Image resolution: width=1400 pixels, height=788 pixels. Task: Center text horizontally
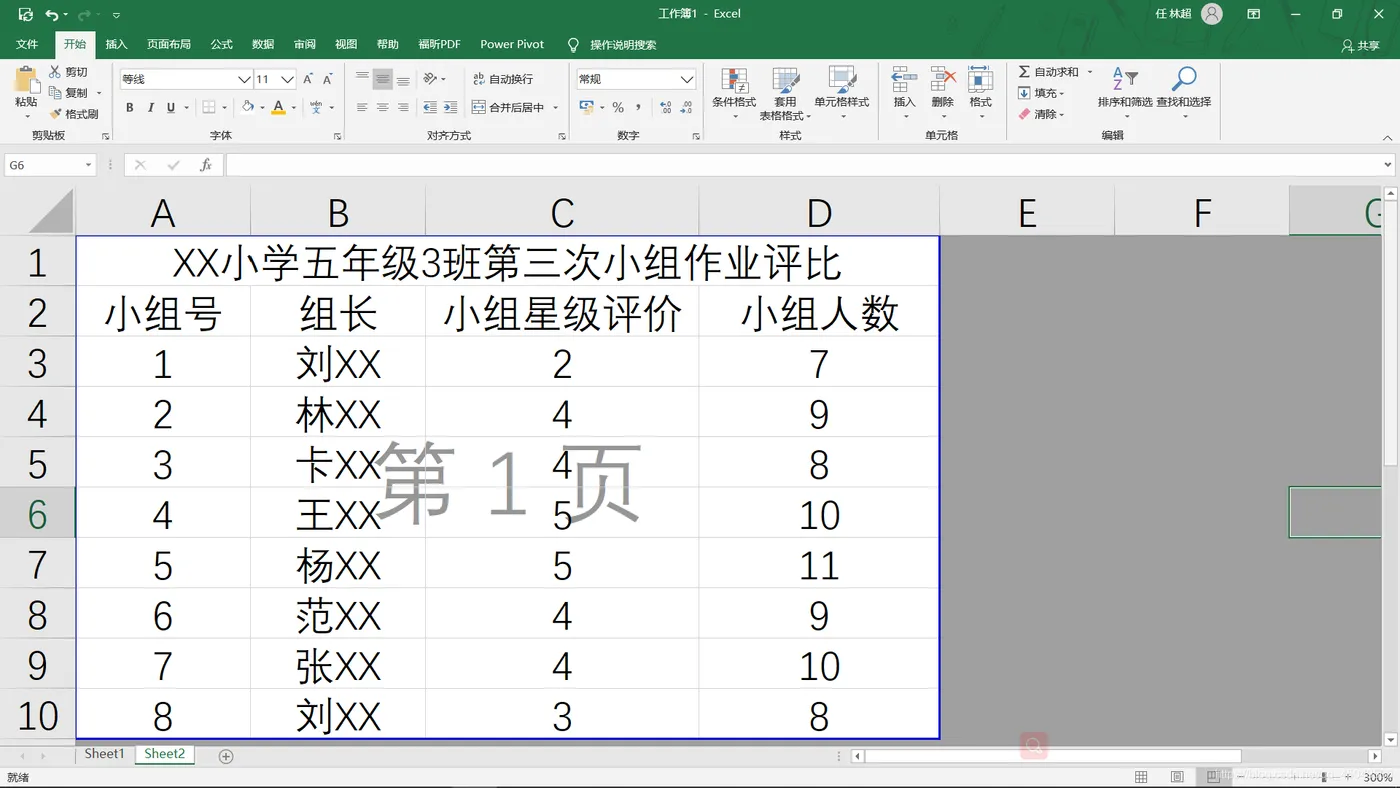tap(383, 108)
